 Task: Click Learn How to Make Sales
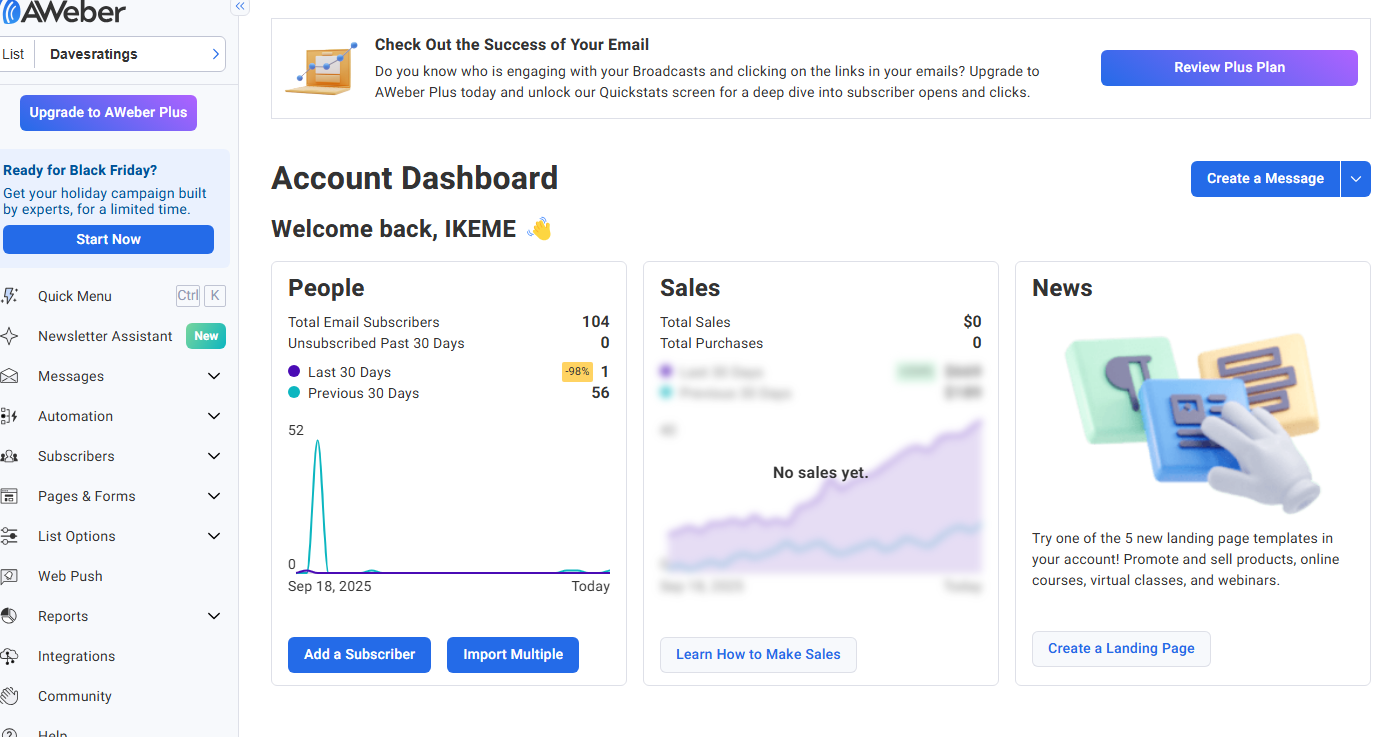tap(758, 655)
